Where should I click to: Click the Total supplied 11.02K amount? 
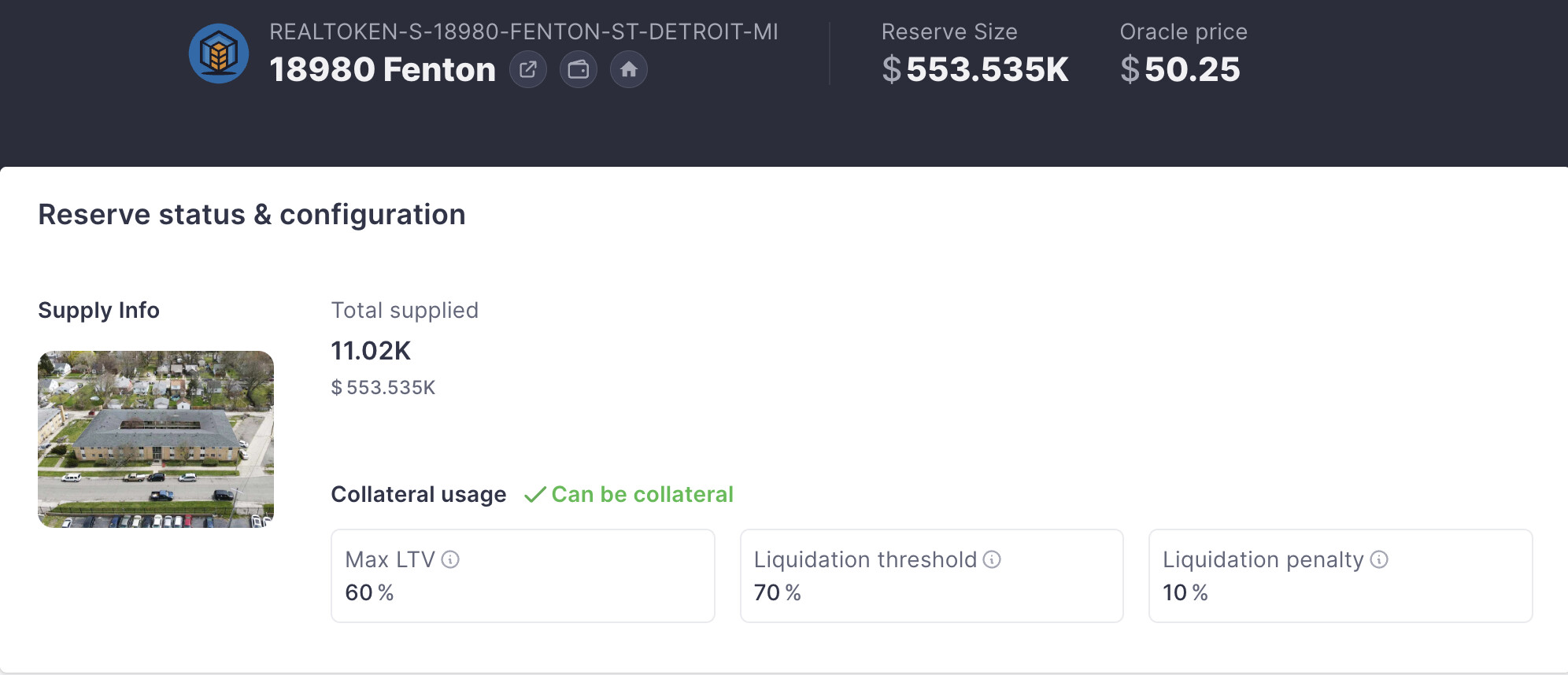point(371,351)
